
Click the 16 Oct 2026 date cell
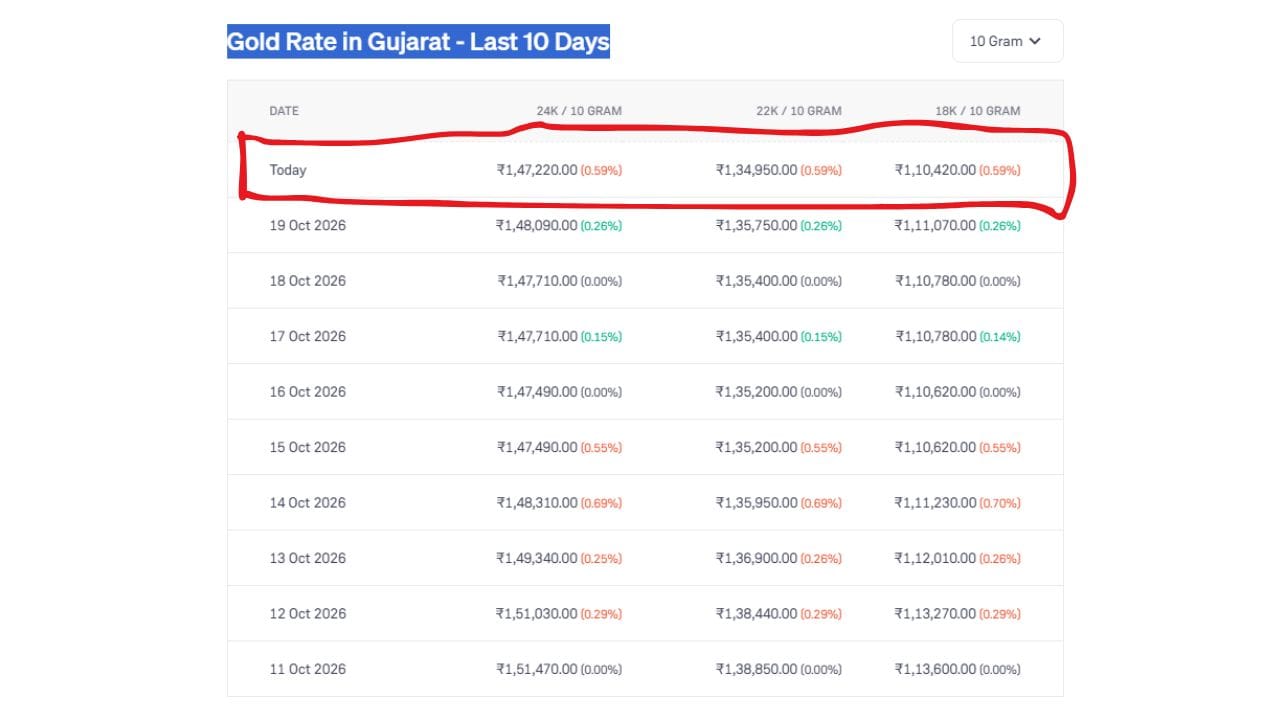(x=308, y=392)
